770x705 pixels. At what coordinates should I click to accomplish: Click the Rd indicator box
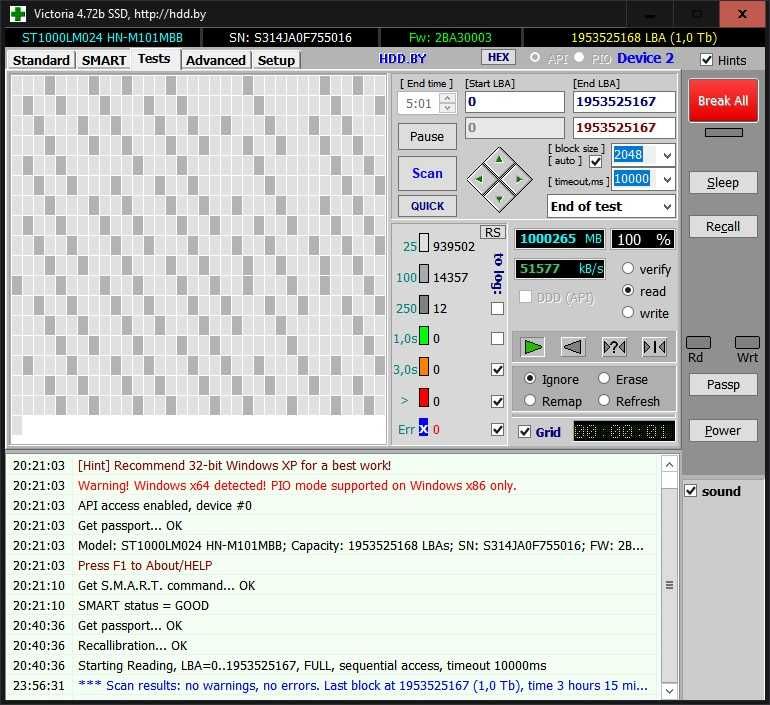[698, 342]
